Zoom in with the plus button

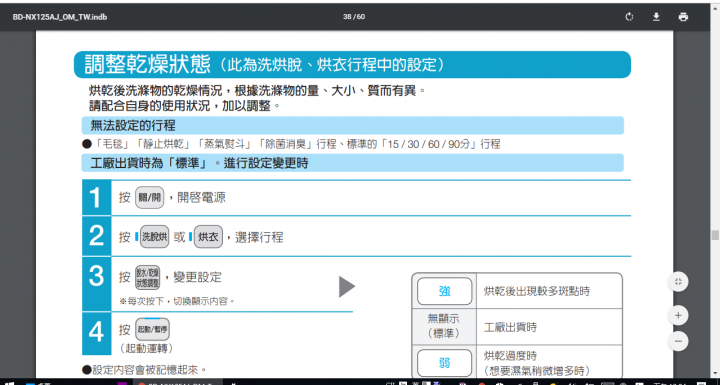click(678, 316)
